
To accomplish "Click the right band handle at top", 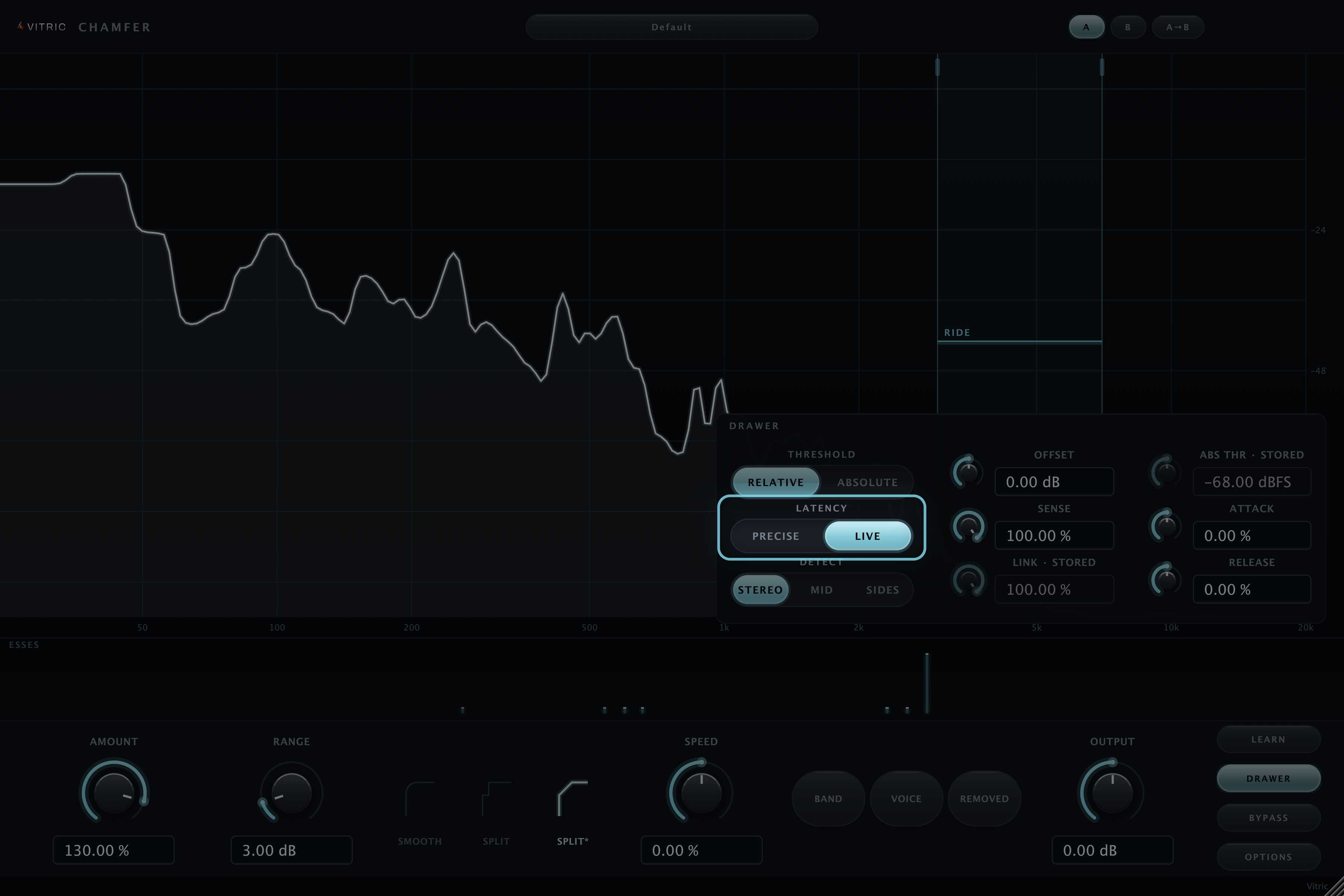I will 1102,67.
